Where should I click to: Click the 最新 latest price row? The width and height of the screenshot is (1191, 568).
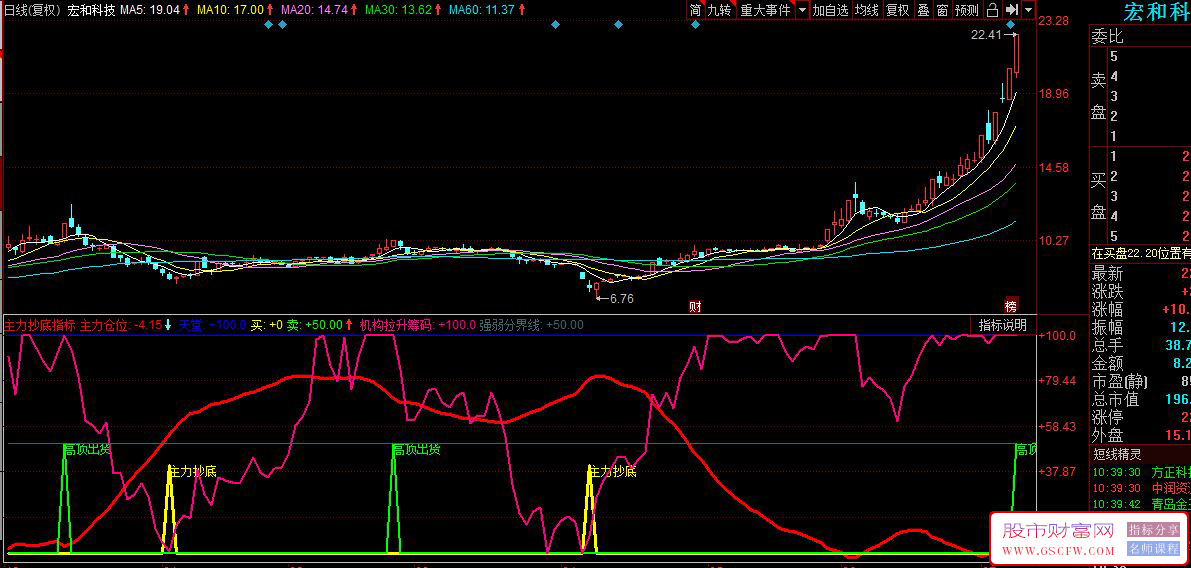(x=1140, y=273)
